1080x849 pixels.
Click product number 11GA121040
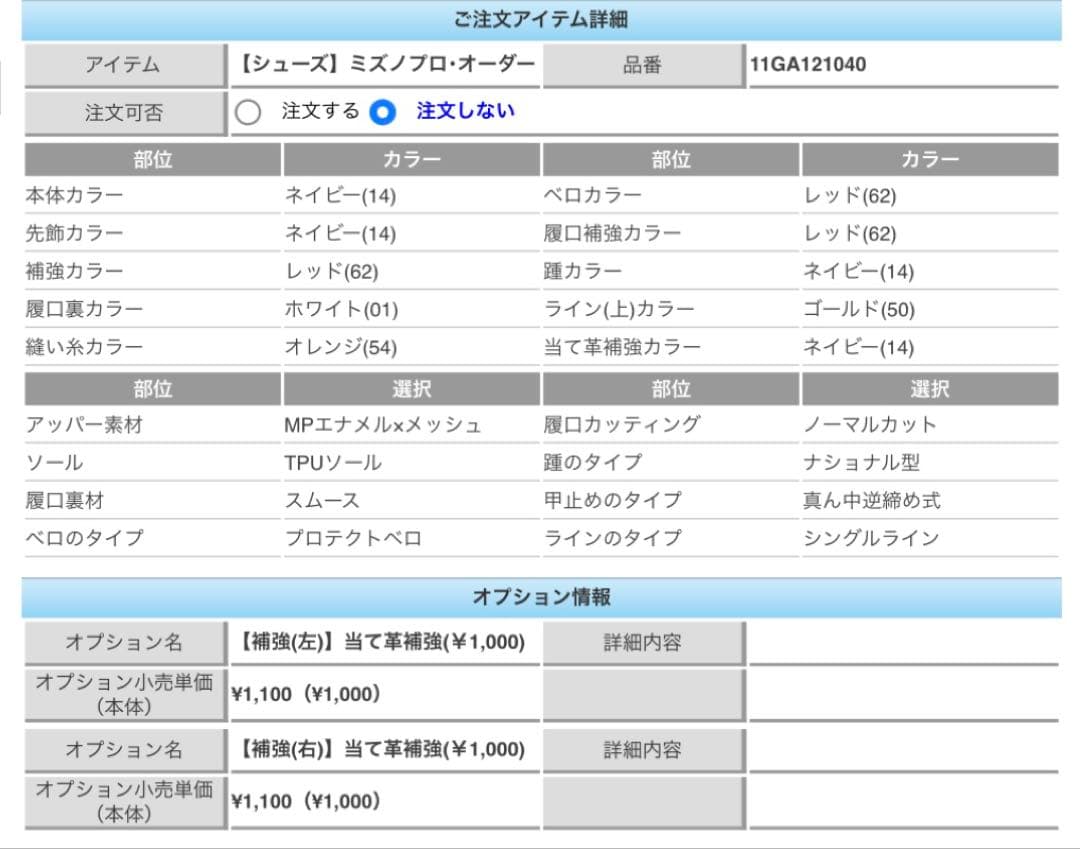808,65
